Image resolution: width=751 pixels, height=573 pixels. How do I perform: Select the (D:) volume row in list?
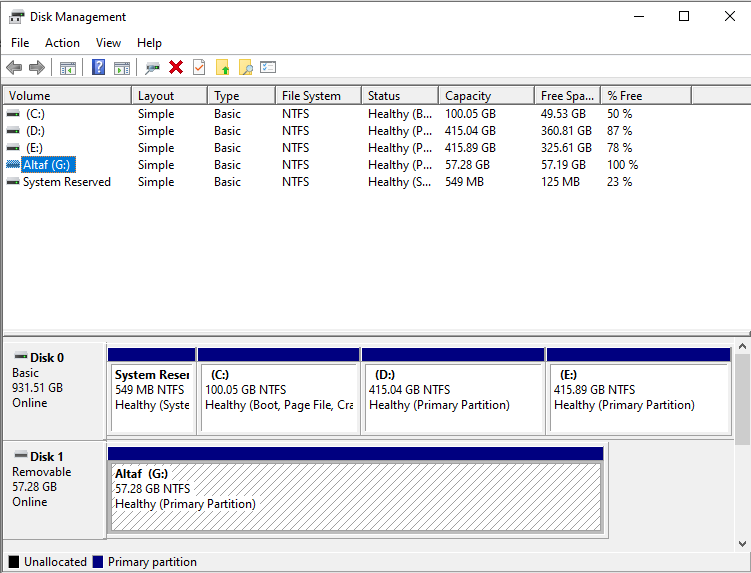tap(36, 131)
